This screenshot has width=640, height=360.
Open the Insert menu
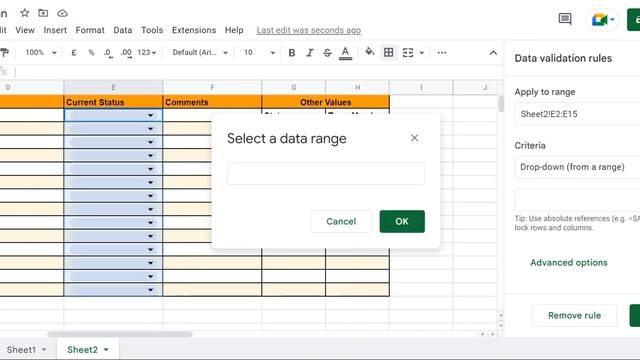tap(55, 30)
